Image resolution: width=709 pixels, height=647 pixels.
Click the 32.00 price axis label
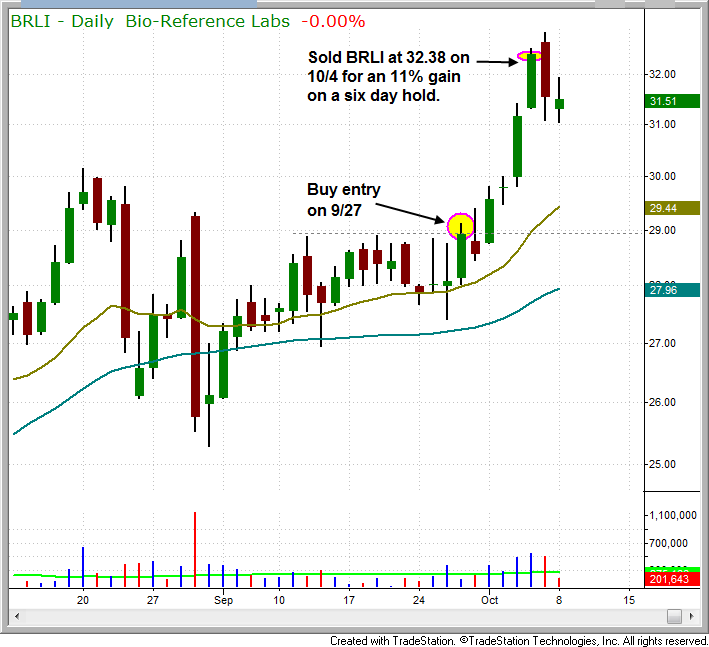point(662,74)
